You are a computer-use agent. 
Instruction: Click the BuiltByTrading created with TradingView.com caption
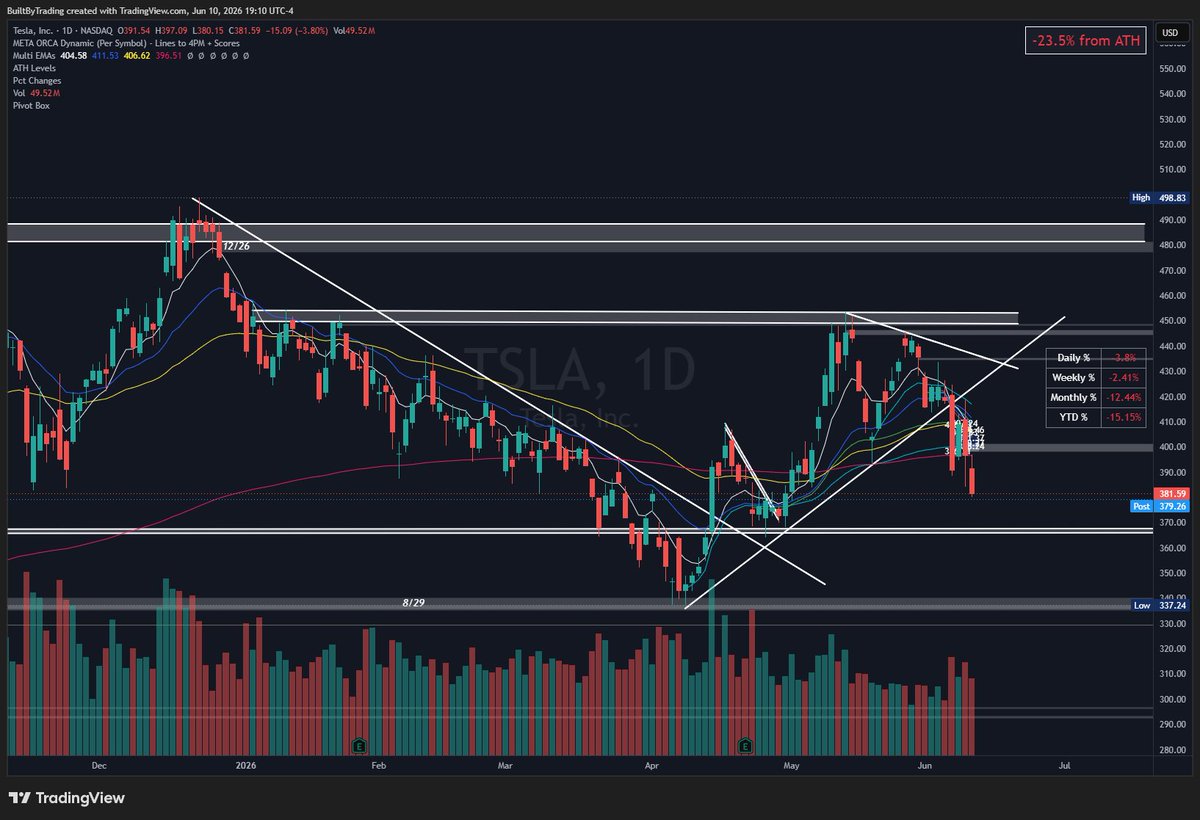click(150, 11)
